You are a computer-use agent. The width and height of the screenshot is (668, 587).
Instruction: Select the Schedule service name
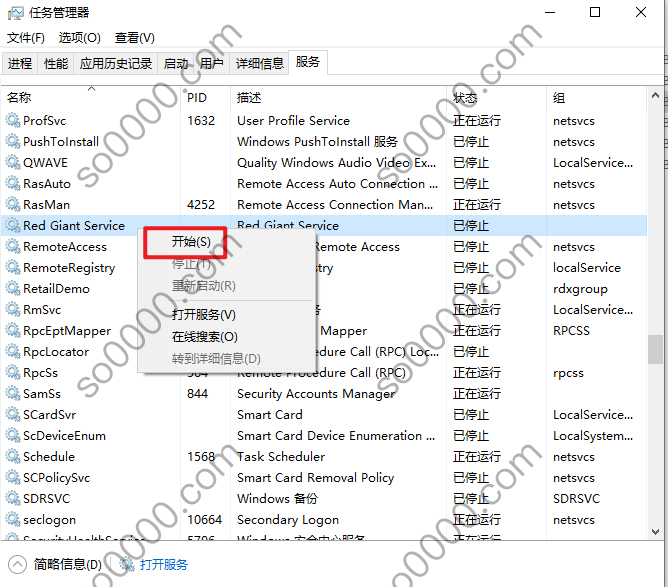(x=49, y=457)
